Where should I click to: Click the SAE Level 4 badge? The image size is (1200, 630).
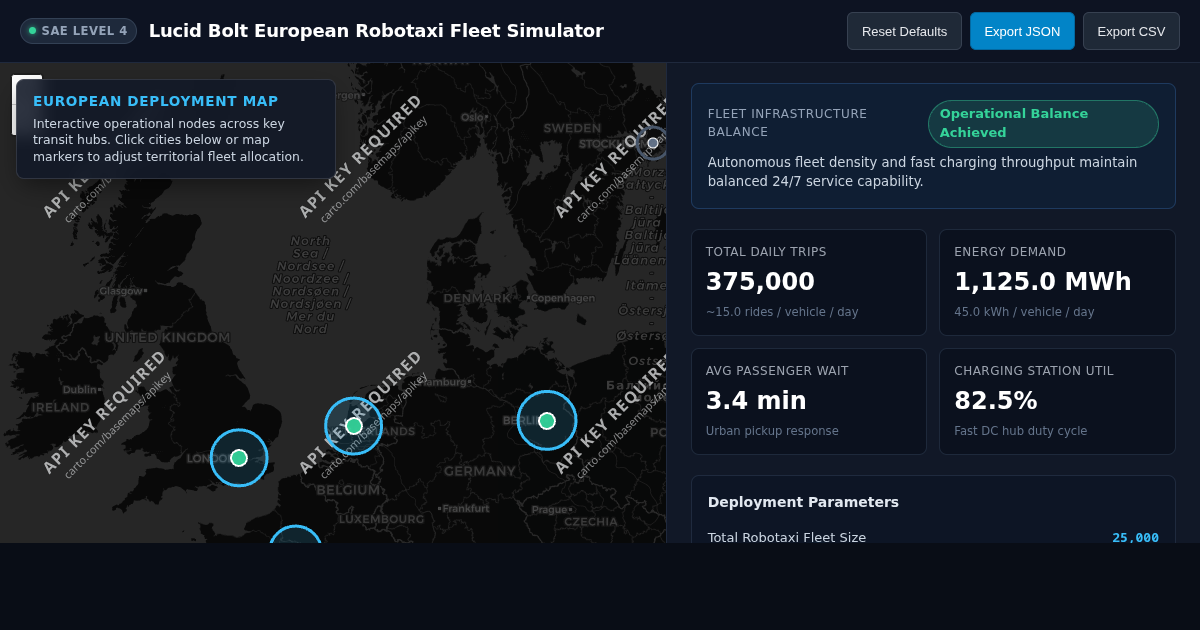point(78,31)
